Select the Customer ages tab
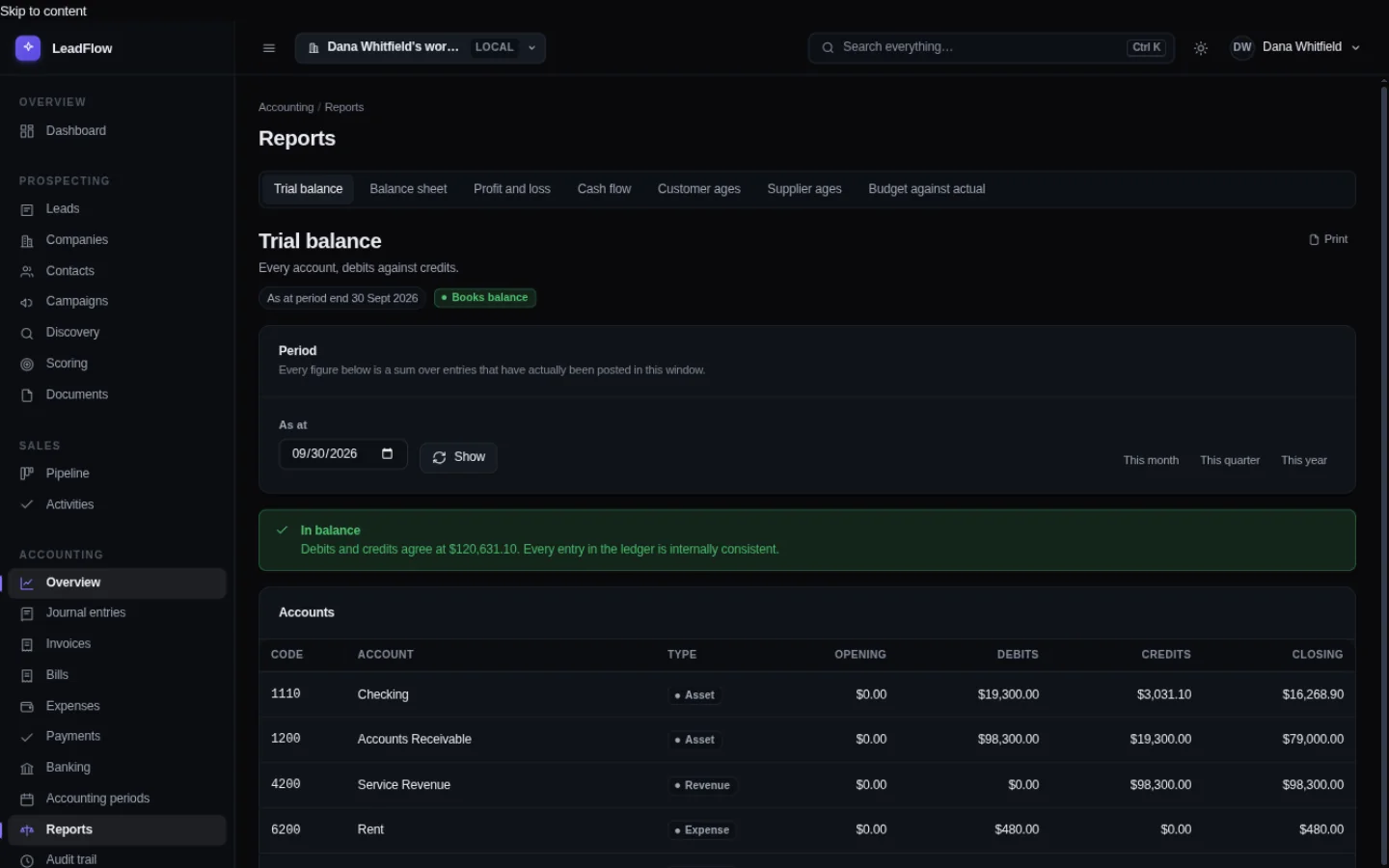 (699, 189)
